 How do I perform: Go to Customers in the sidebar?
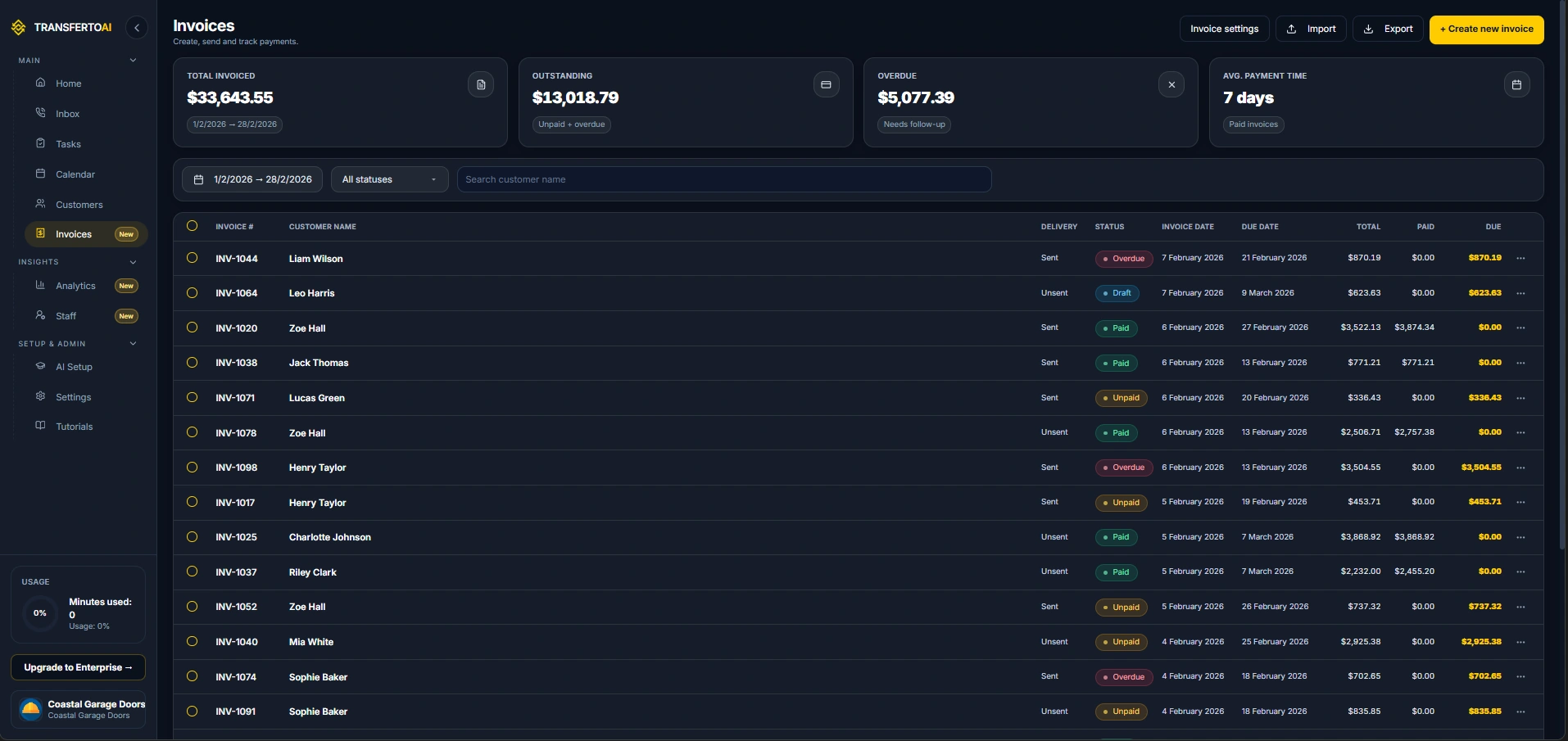tap(79, 205)
